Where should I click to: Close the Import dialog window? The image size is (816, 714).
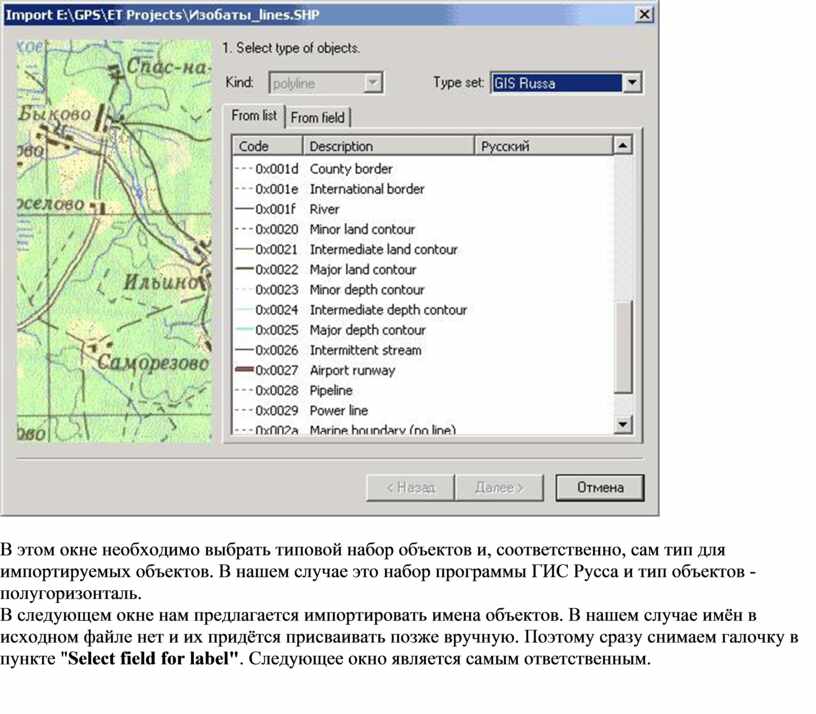(644, 14)
